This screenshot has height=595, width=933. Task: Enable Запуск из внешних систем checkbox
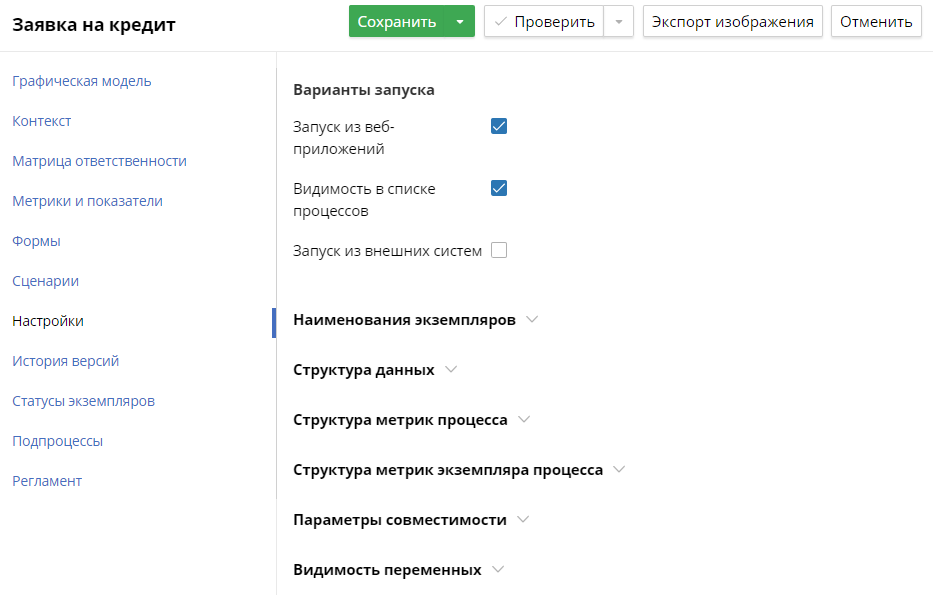[499, 250]
